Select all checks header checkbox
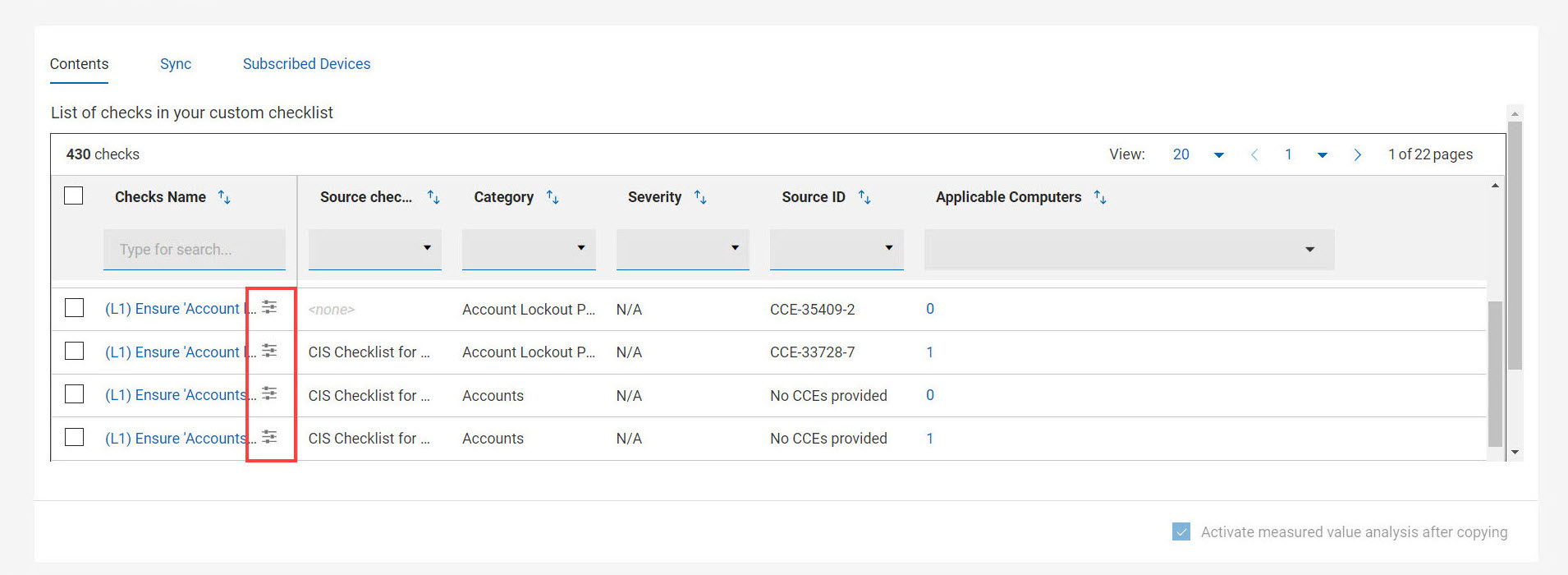Viewport: 1568px width, 575px height. [74, 195]
